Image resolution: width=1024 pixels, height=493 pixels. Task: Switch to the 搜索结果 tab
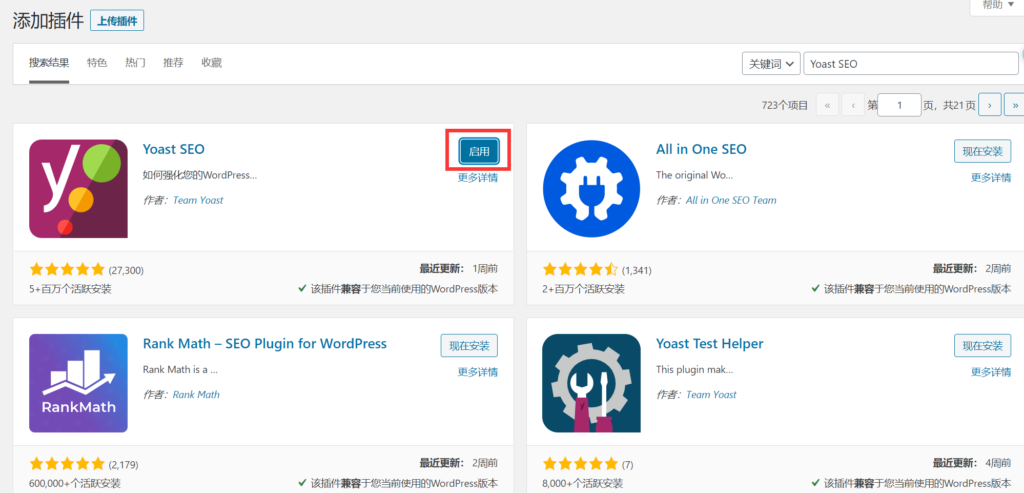point(49,63)
